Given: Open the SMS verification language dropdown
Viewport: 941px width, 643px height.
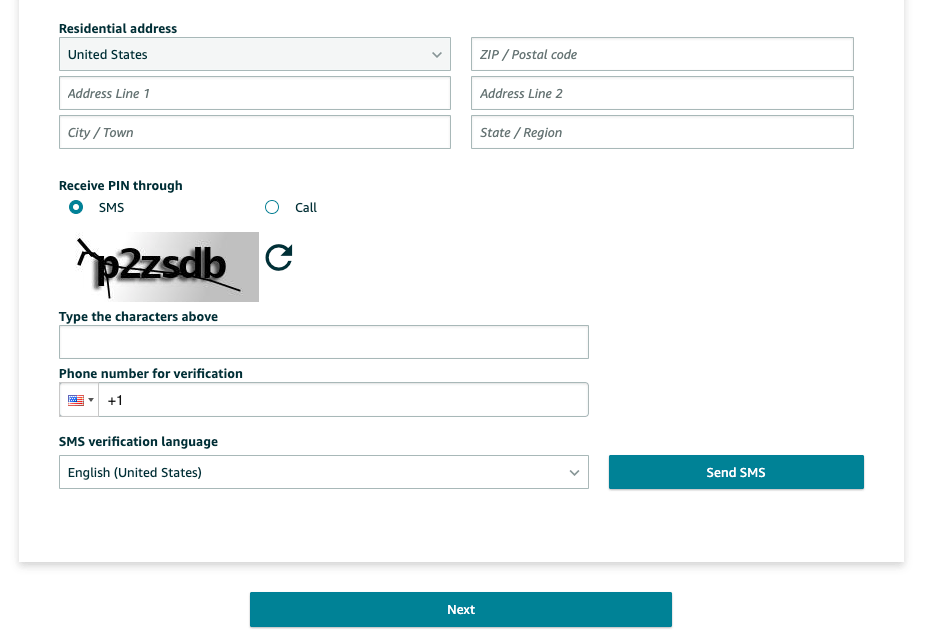Looking at the screenshot, I should pyautogui.click(x=323, y=471).
